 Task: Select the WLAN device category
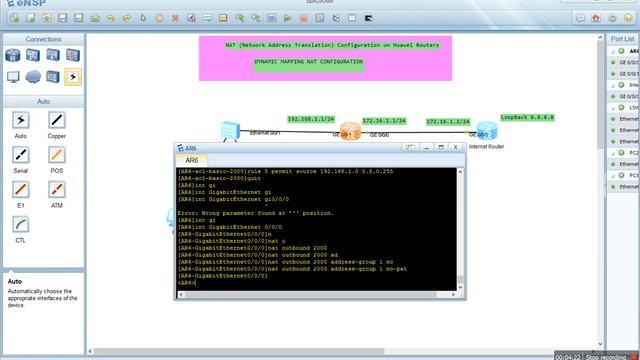53,55
